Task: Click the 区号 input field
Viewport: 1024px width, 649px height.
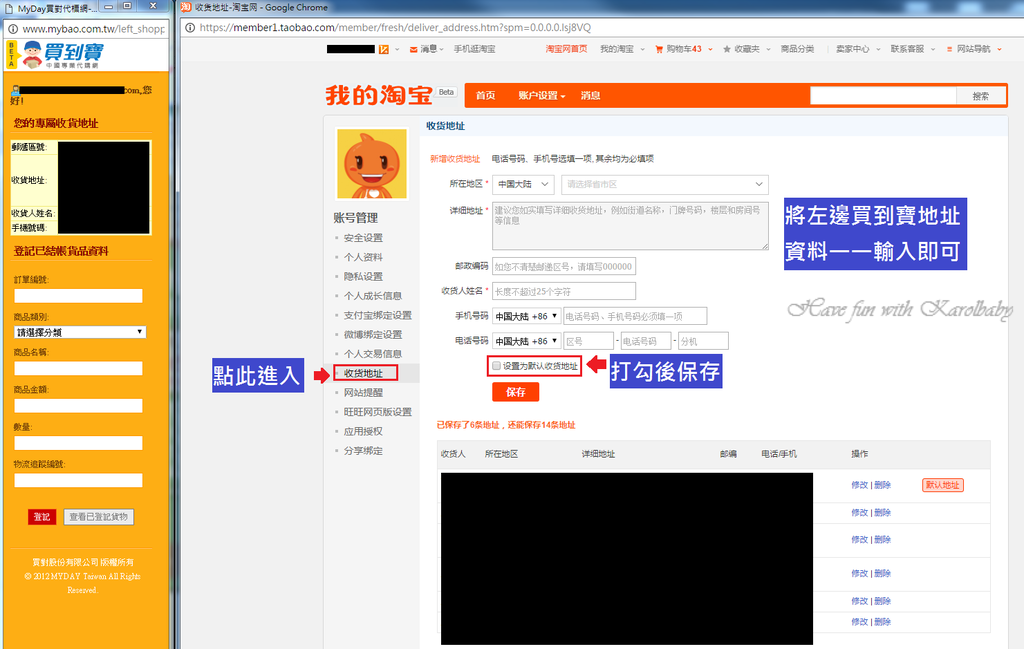Action: [588, 341]
